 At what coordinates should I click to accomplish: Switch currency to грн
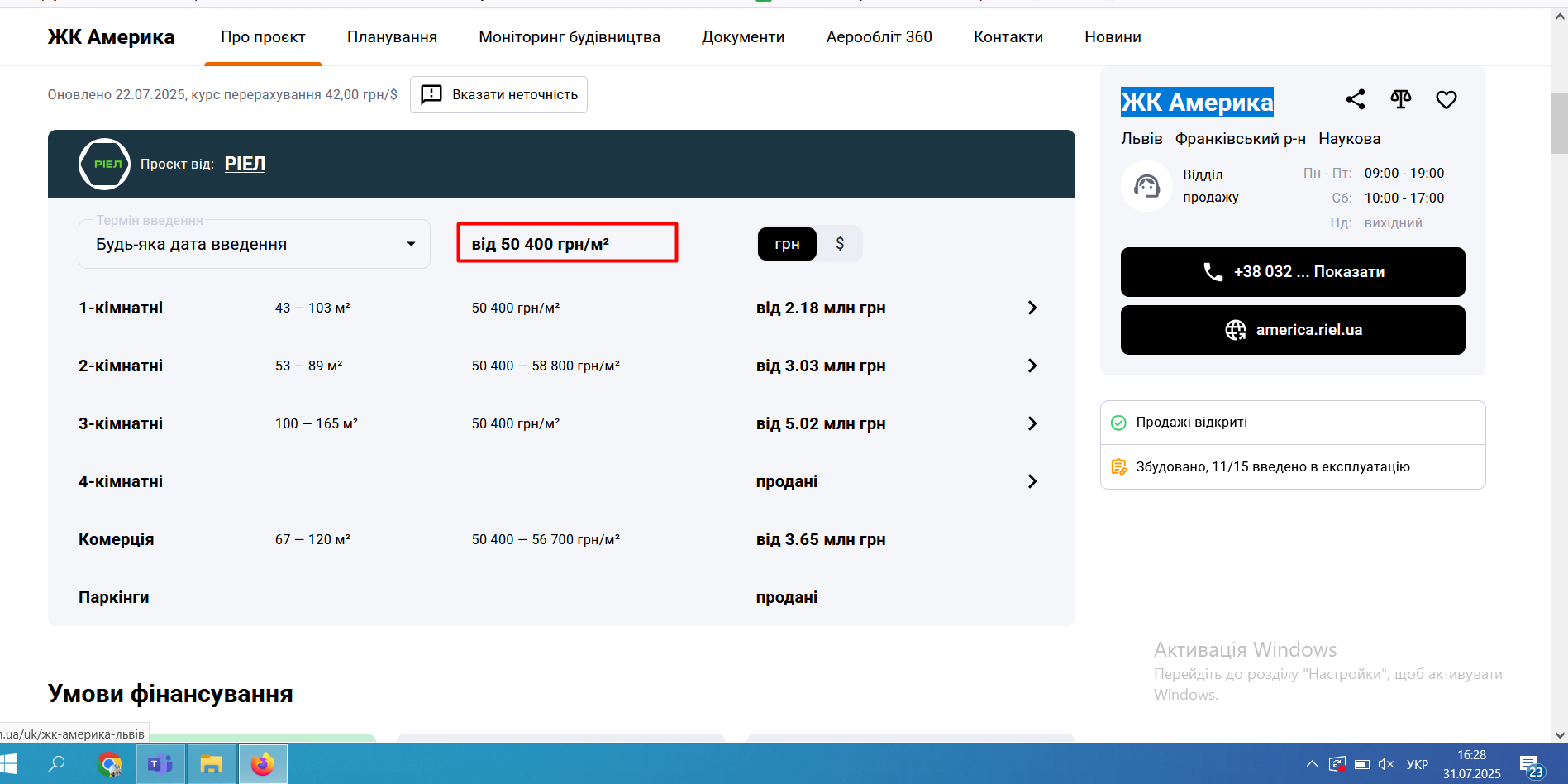787,244
